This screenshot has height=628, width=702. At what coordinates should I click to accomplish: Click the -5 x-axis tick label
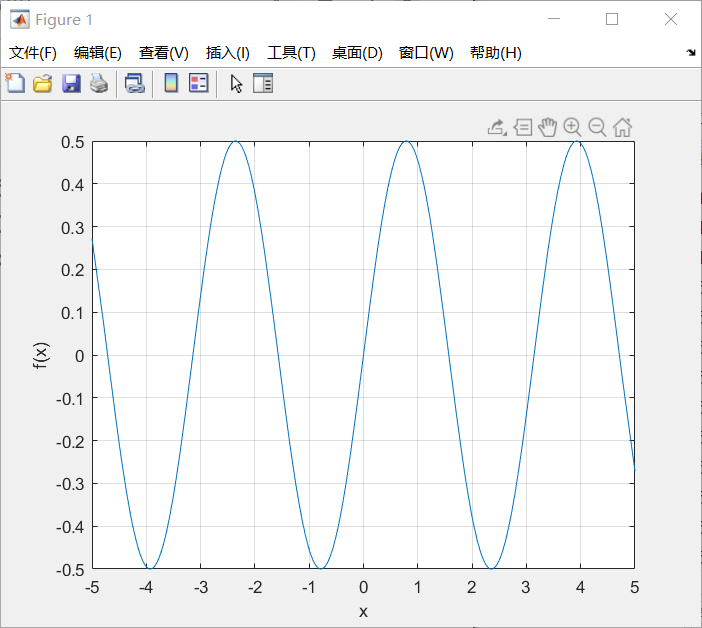(92, 587)
